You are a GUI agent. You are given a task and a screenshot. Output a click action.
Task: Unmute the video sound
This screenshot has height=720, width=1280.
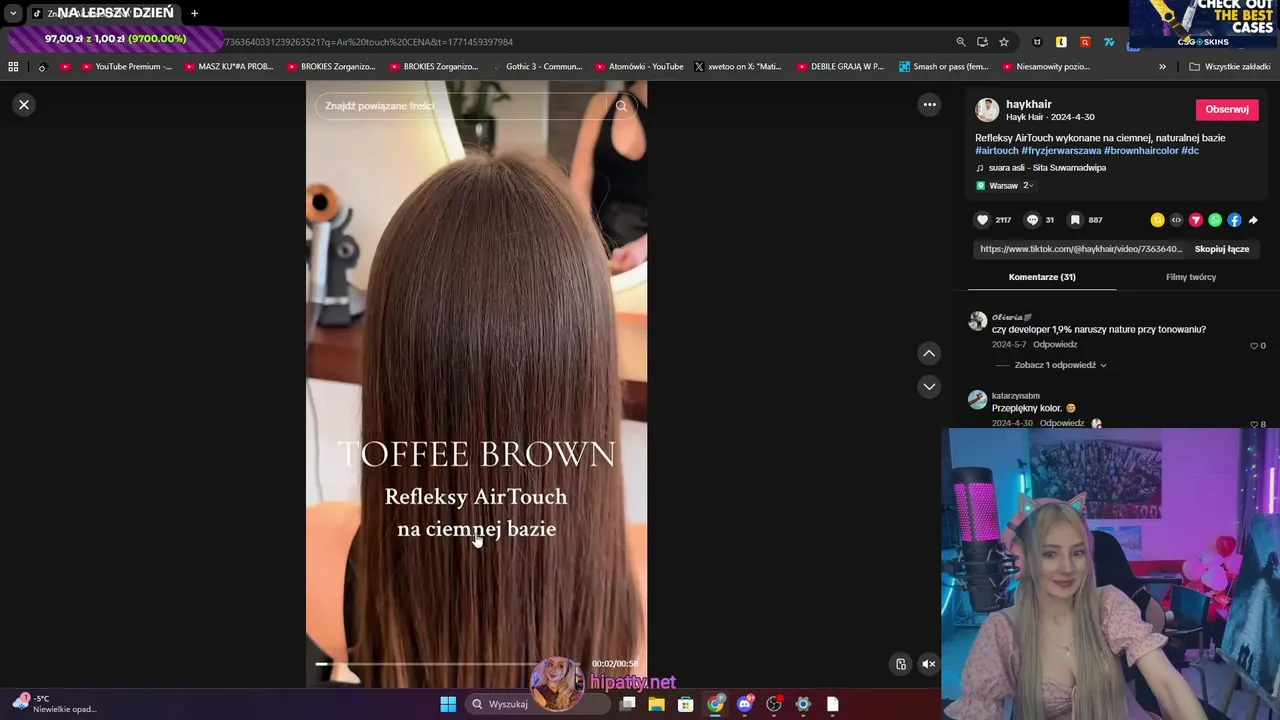pyautogui.click(x=929, y=664)
